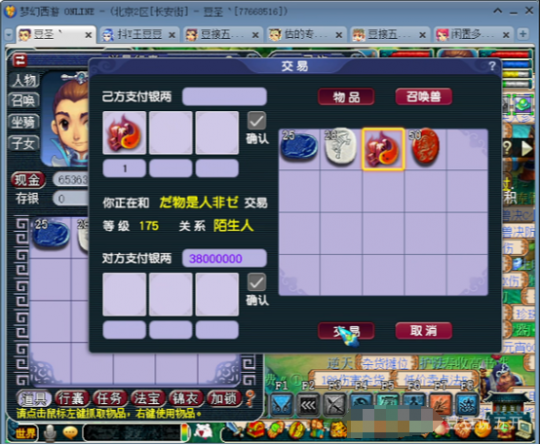The height and width of the screenshot is (445, 540).
Task: Open the trade dialog help question mark
Action: (x=492, y=65)
